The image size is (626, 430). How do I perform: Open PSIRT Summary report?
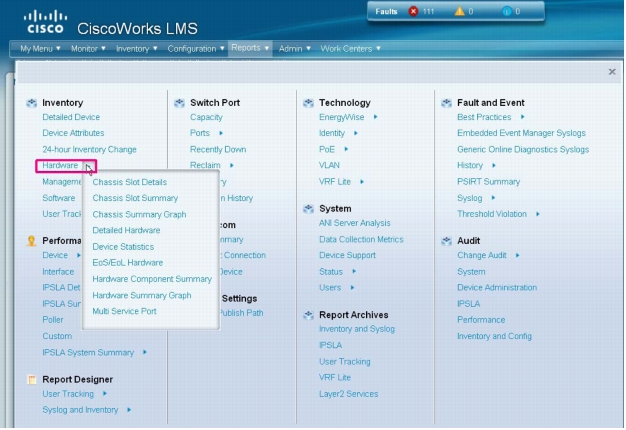click(488, 182)
